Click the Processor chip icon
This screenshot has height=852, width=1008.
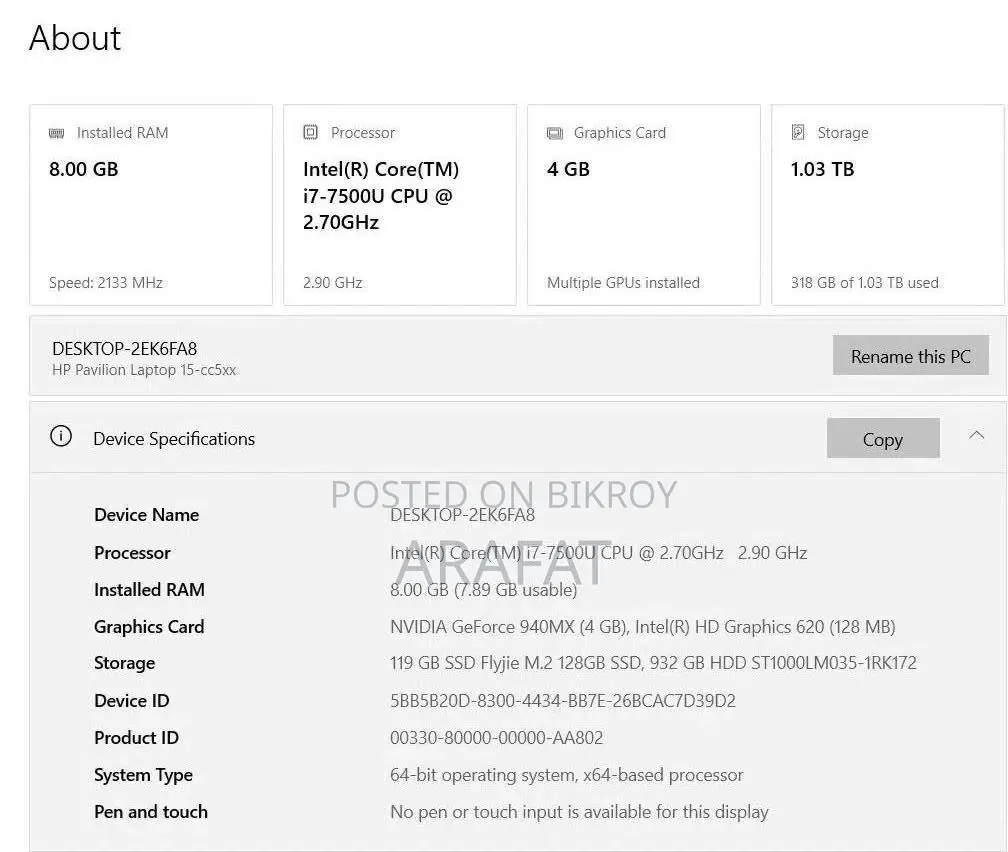[x=310, y=132]
